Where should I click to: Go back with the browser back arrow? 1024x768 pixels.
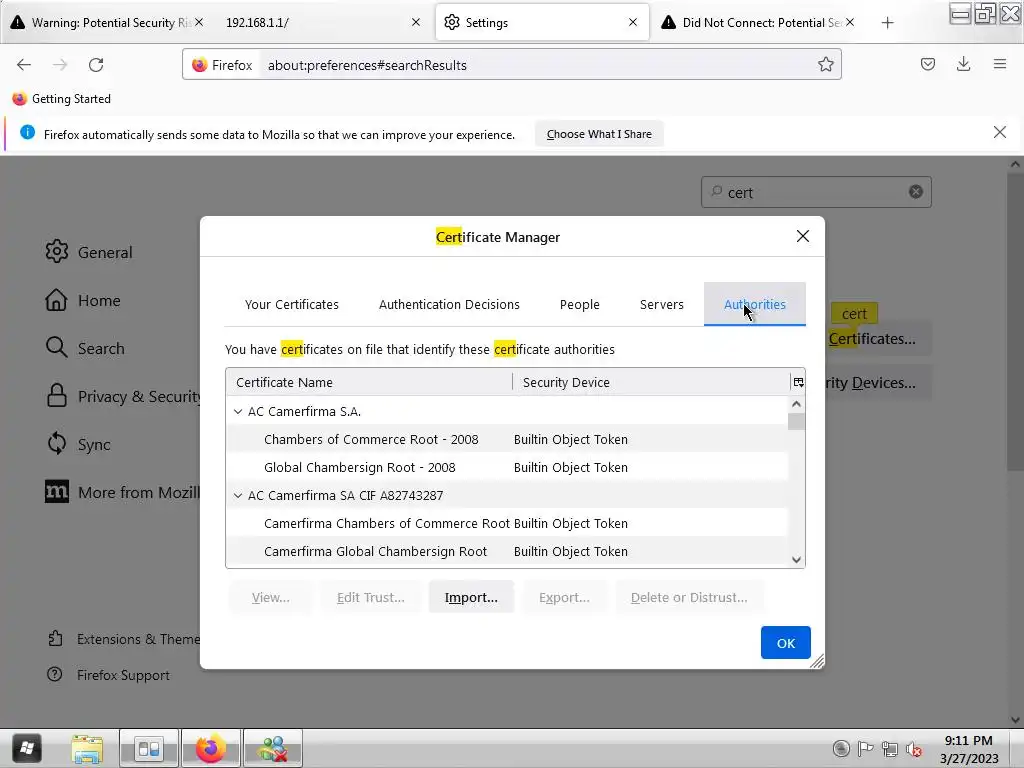point(24,65)
